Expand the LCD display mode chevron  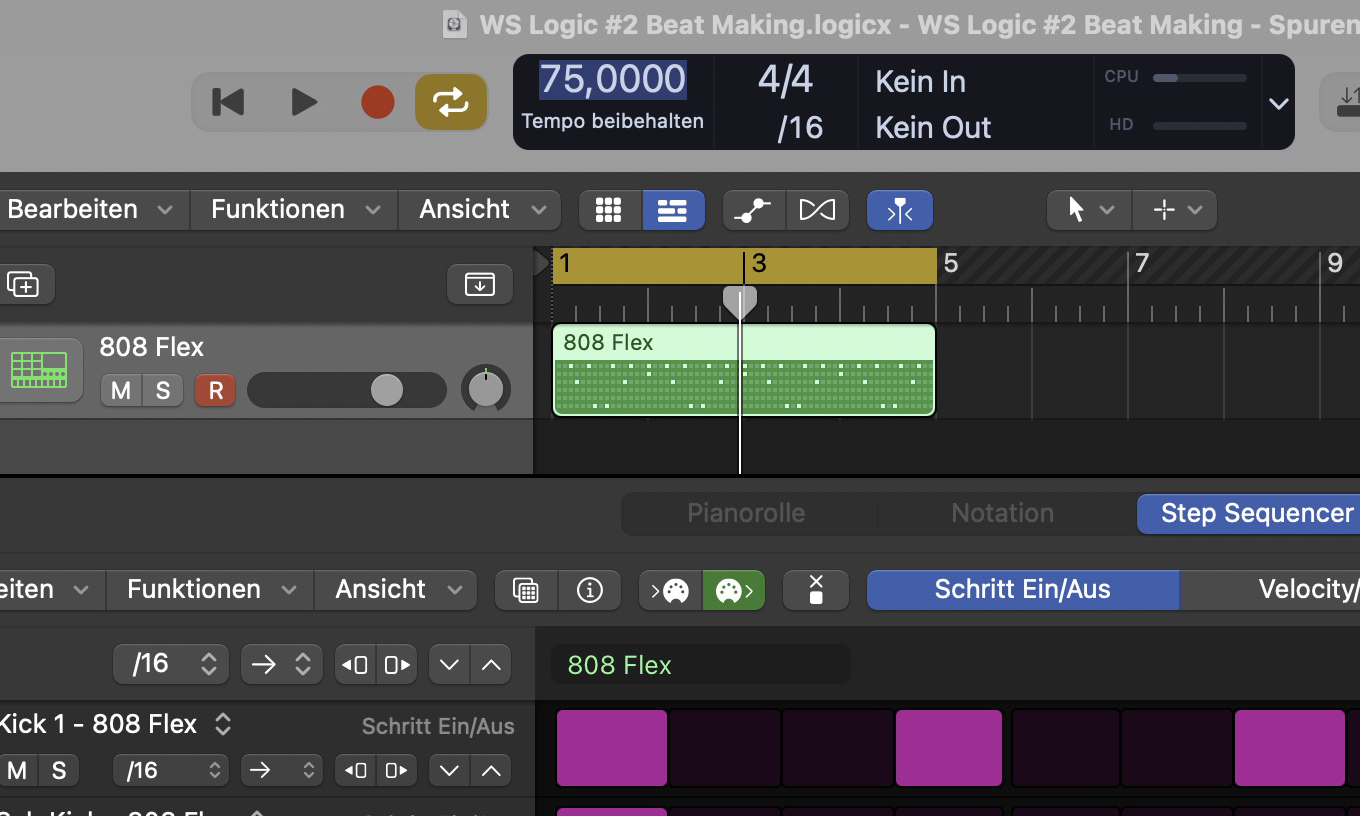coord(1278,103)
